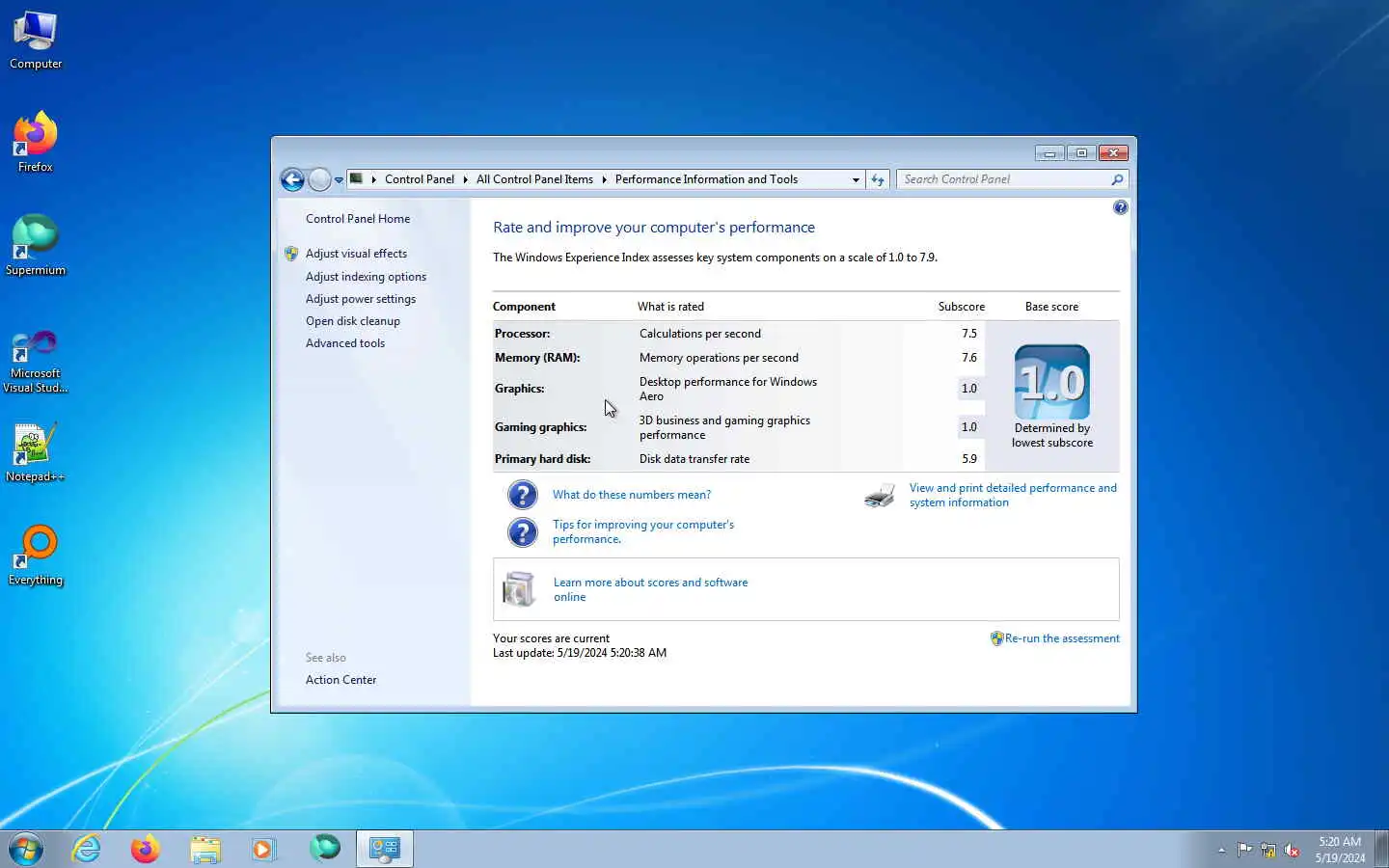Open disk cleanup link
This screenshot has width=1389, height=868.
click(x=353, y=321)
